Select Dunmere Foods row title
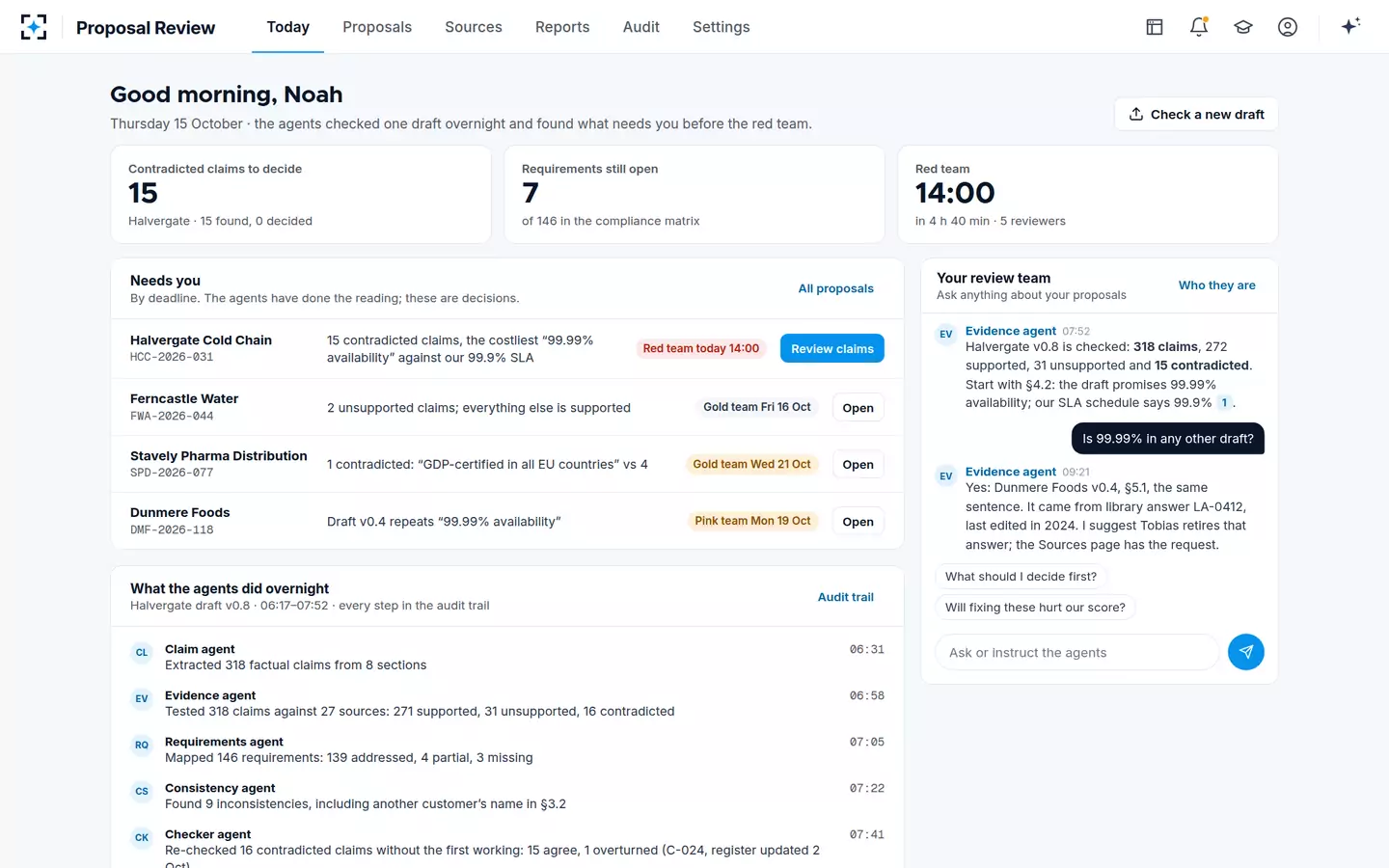Viewport: 1389px width, 868px height. [180, 512]
